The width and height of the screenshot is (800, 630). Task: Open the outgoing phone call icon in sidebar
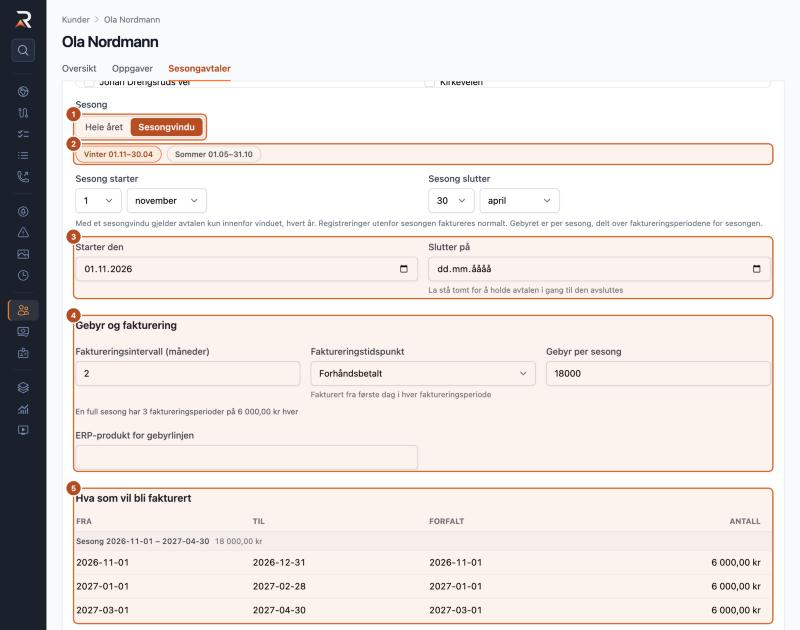coord(23,177)
